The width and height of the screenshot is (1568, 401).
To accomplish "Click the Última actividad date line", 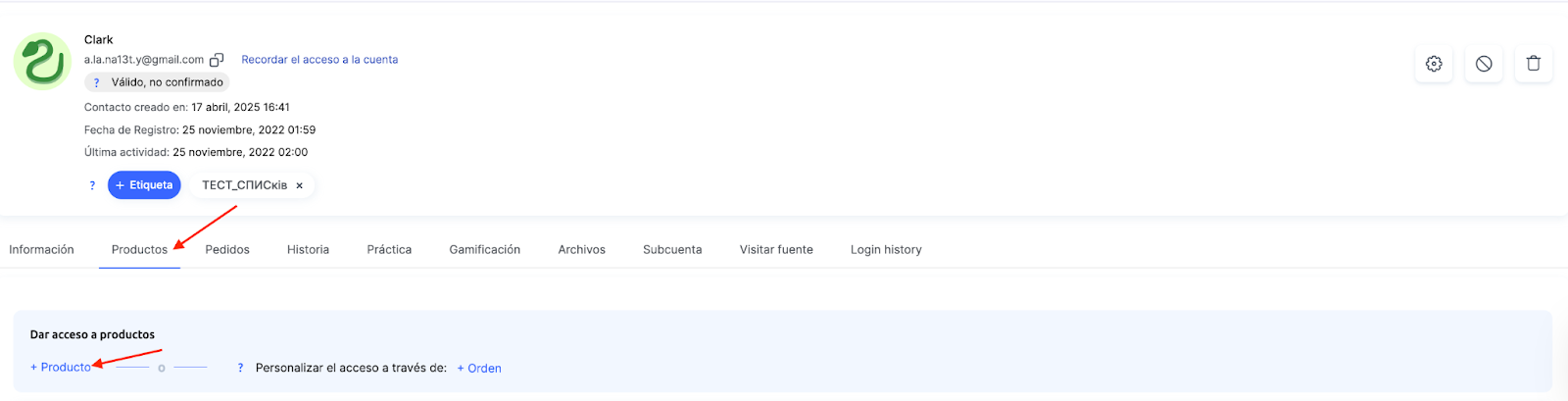I will (196, 153).
